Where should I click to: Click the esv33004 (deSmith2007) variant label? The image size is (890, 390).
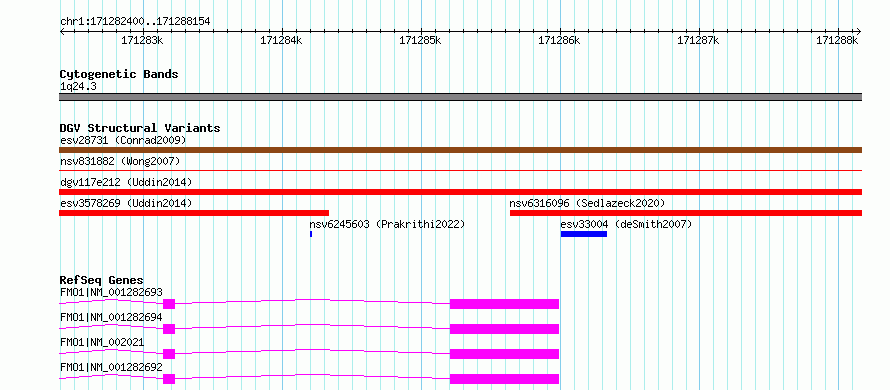pyautogui.click(x=626, y=224)
